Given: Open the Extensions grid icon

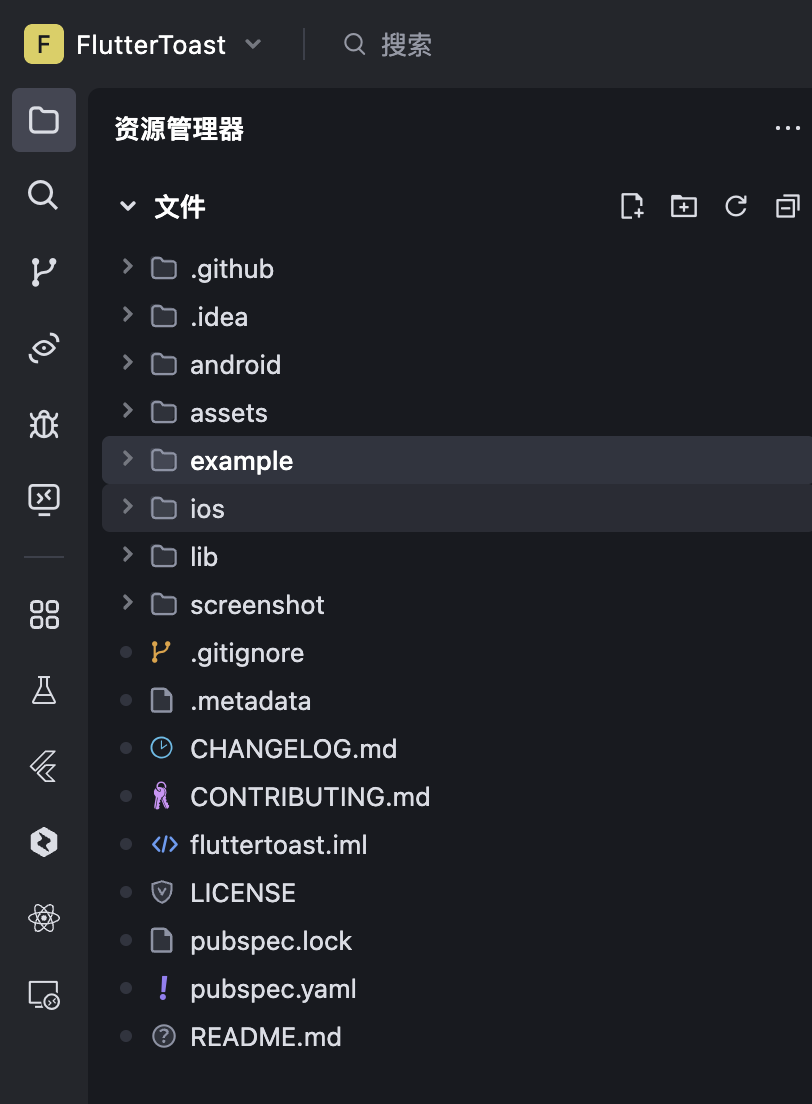Looking at the screenshot, I should click(x=43, y=614).
